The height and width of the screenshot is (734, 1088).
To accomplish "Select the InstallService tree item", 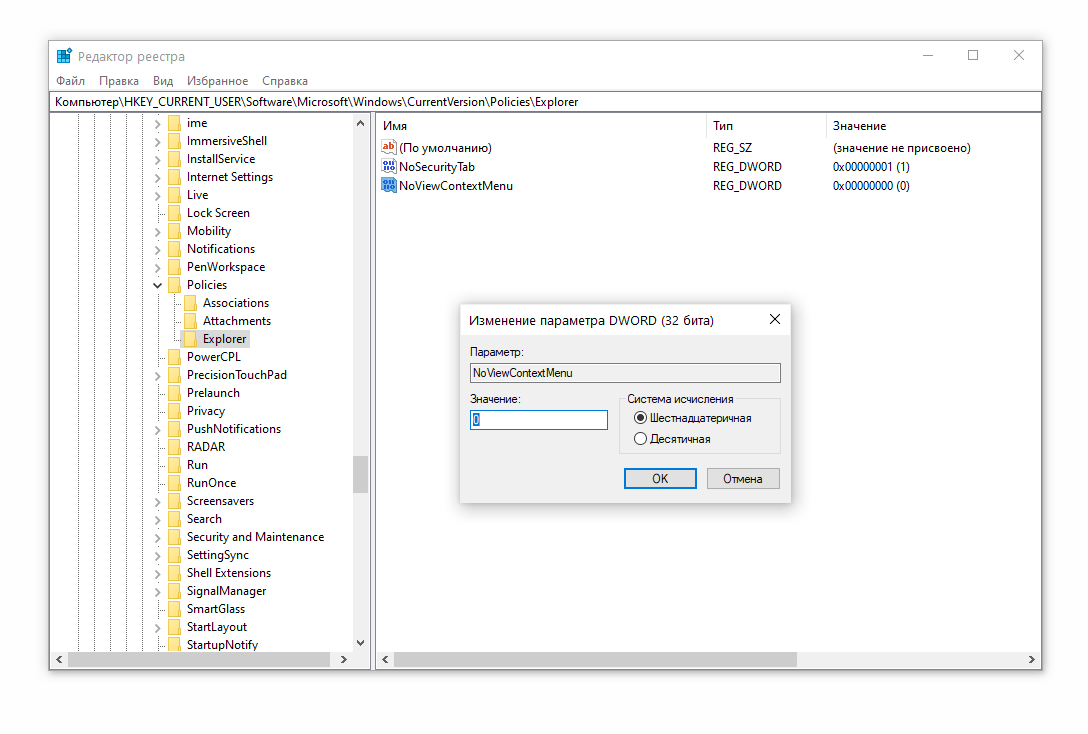I will [221, 158].
